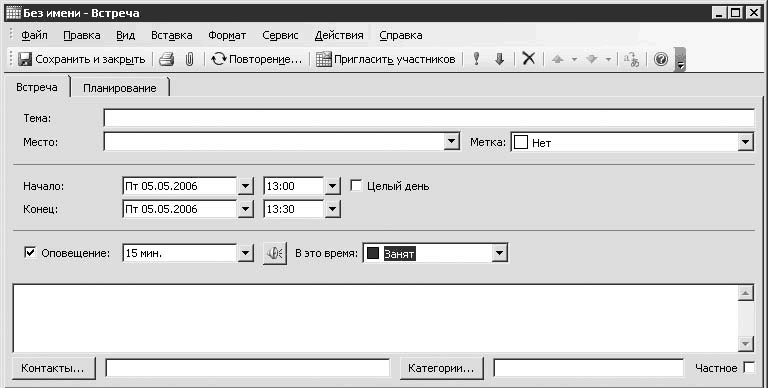The image size is (768, 388).
Task: Click inside the meeting notes text area
Action: tap(375, 318)
